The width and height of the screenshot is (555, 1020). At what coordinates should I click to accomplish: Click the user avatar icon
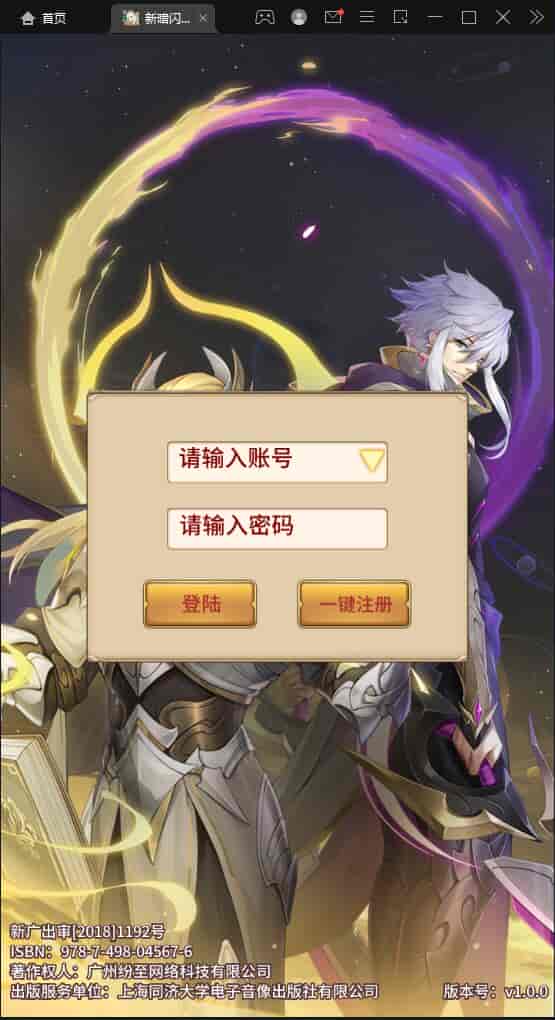[x=299, y=18]
